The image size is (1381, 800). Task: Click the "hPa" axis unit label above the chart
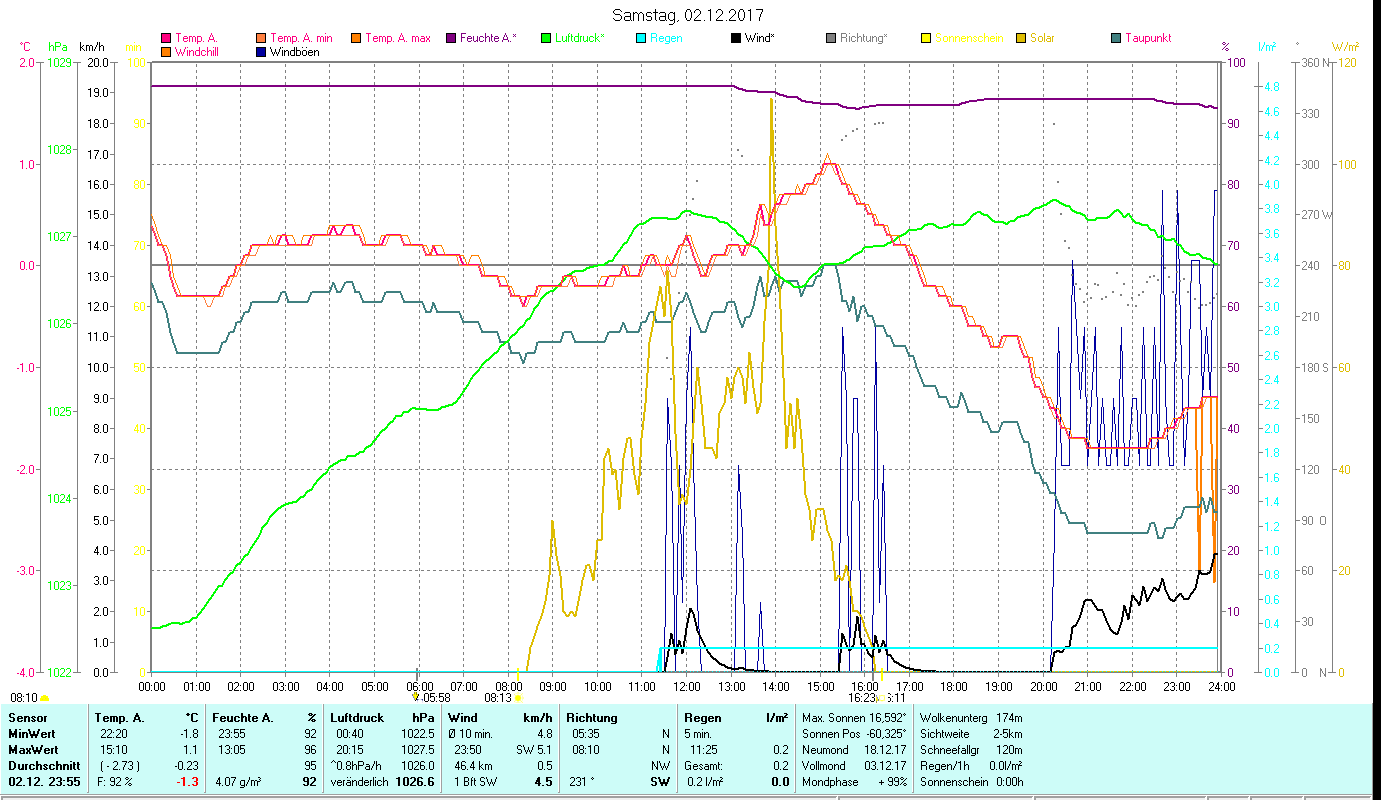[58, 47]
